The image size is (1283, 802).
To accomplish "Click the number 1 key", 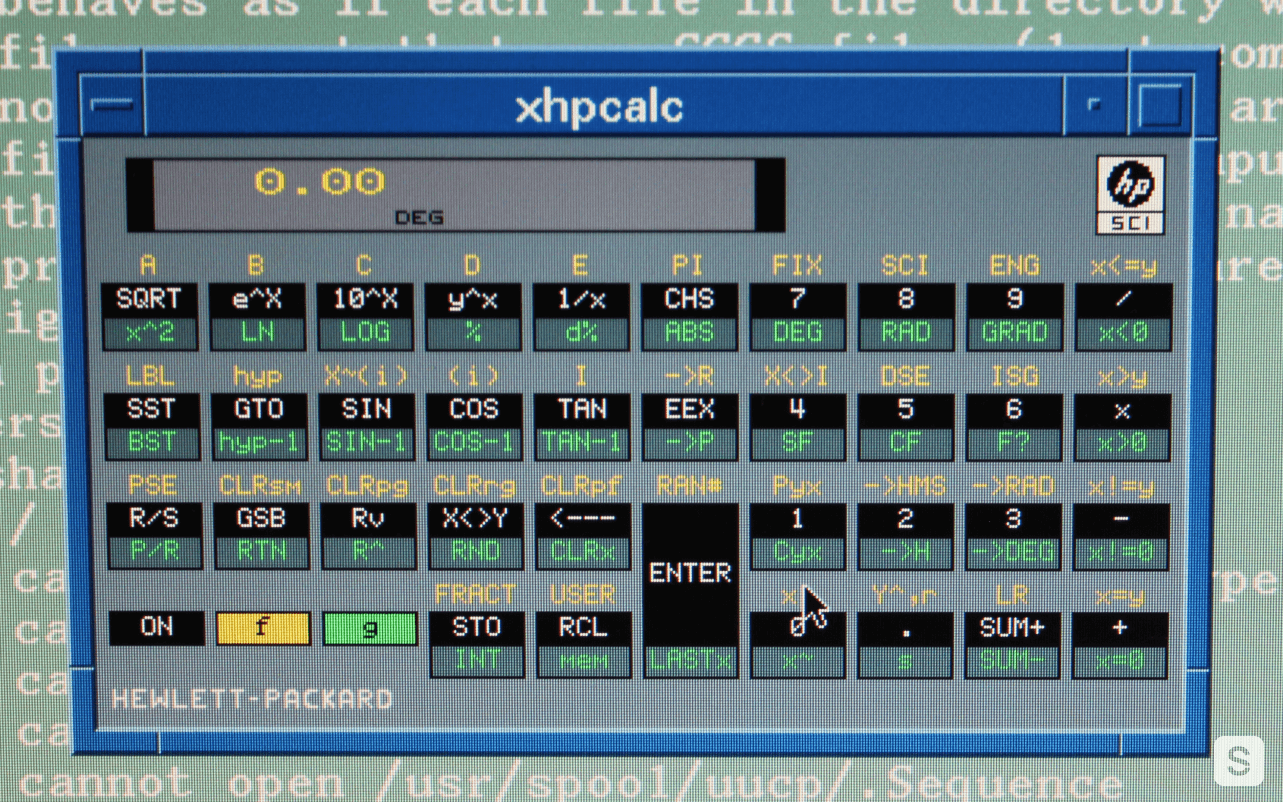I will pos(798,536).
